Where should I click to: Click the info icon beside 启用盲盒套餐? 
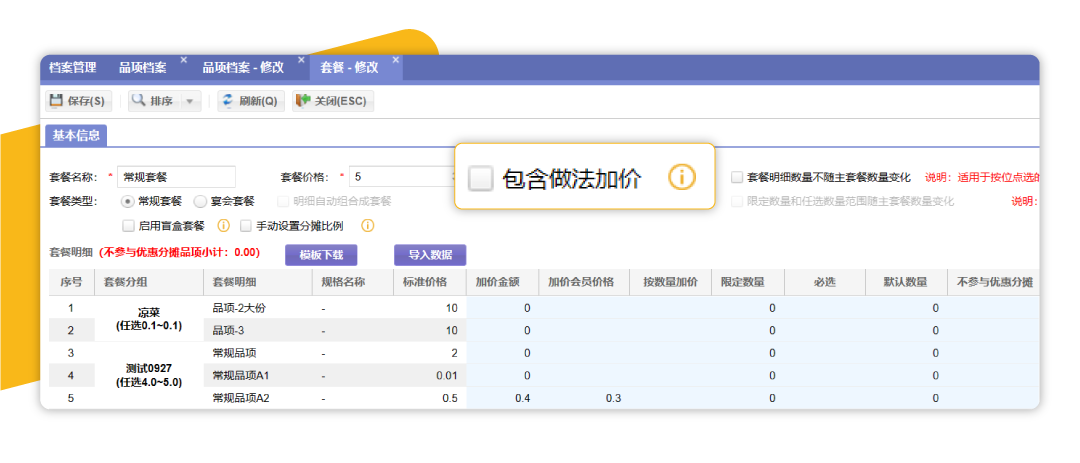click(x=223, y=225)
